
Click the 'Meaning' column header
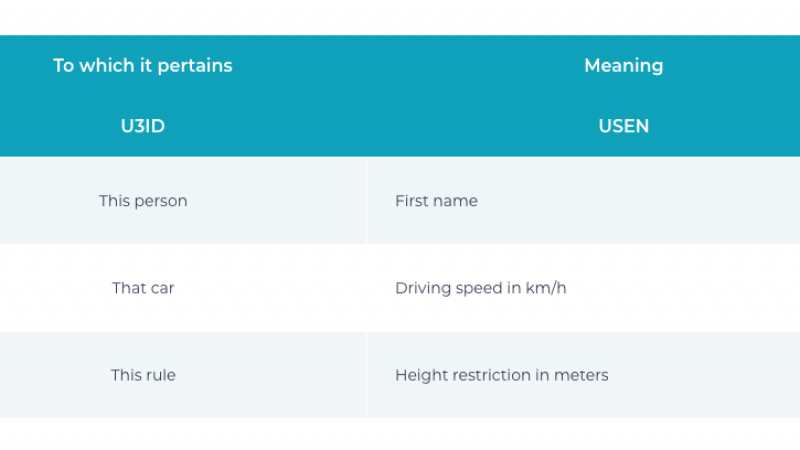click(623, 66)
